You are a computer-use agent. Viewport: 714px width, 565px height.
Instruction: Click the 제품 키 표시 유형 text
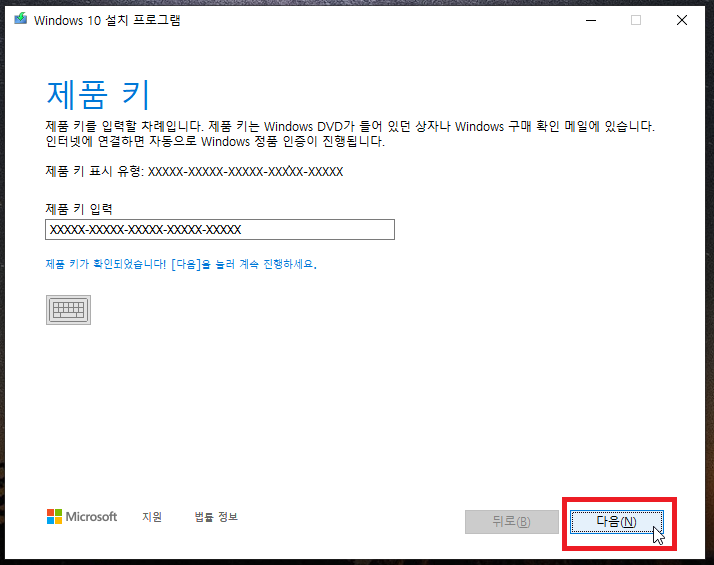pos(194,172)
